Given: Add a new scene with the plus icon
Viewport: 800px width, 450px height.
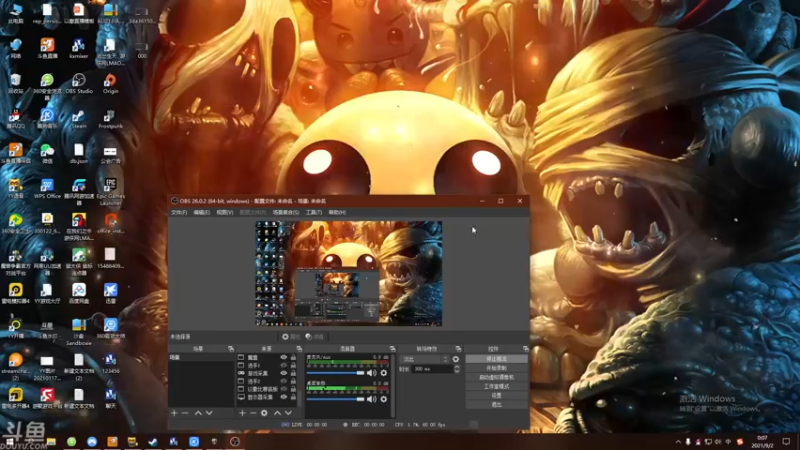Looking at the screenshot, I should 174,413.
